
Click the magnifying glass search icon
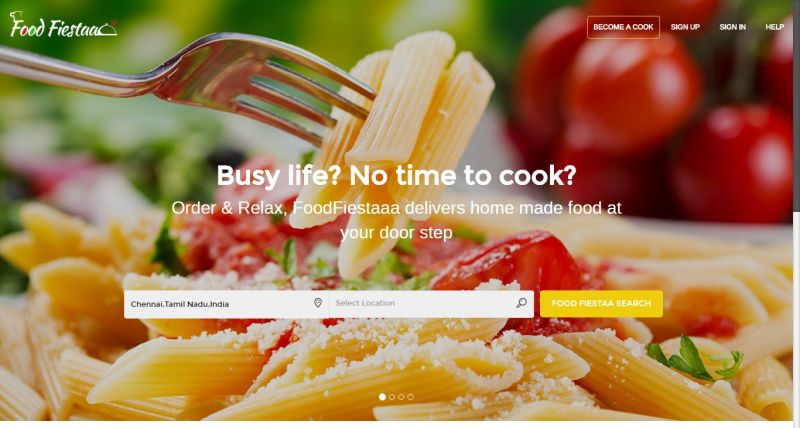click(x=521, y=303)
